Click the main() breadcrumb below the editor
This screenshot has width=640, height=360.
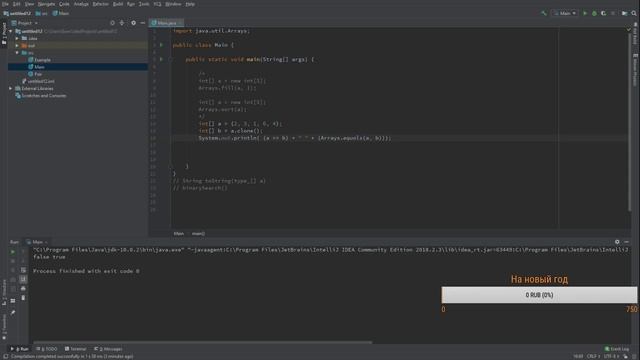pyautogui.click(x=198, y=233)
